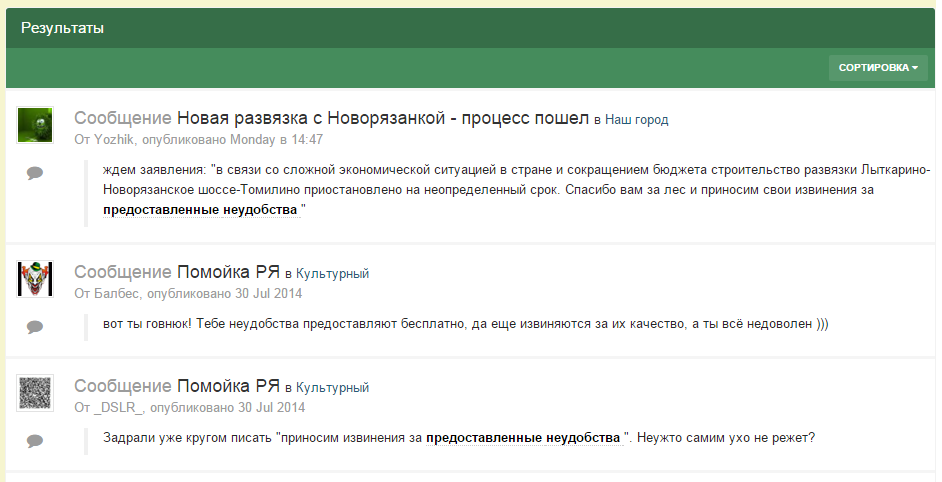Click the author name _DSLR_

tap(118, 407)
